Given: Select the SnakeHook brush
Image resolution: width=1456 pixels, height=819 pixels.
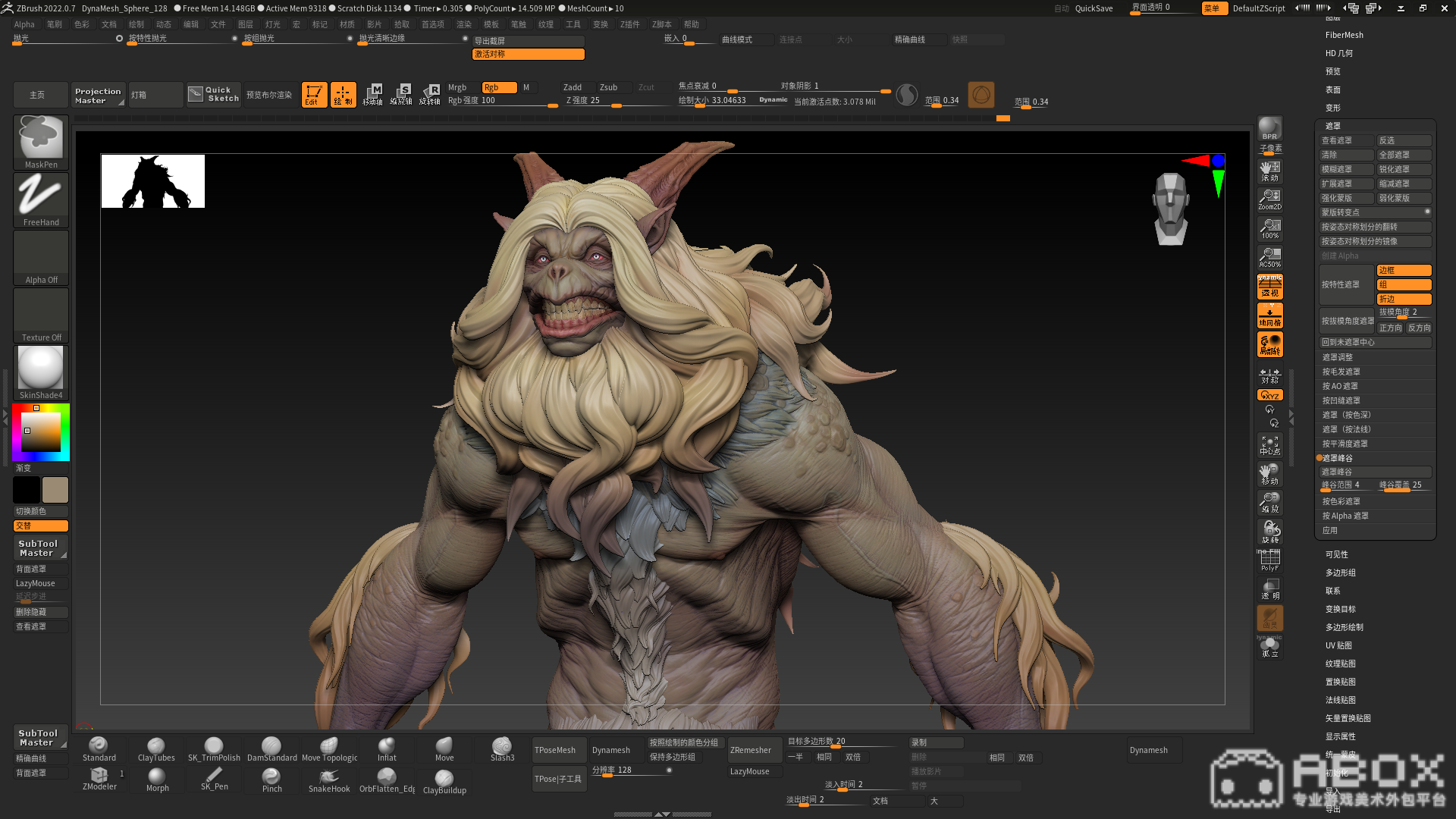Looking at the screenshot, I should [x=329, y=780].
